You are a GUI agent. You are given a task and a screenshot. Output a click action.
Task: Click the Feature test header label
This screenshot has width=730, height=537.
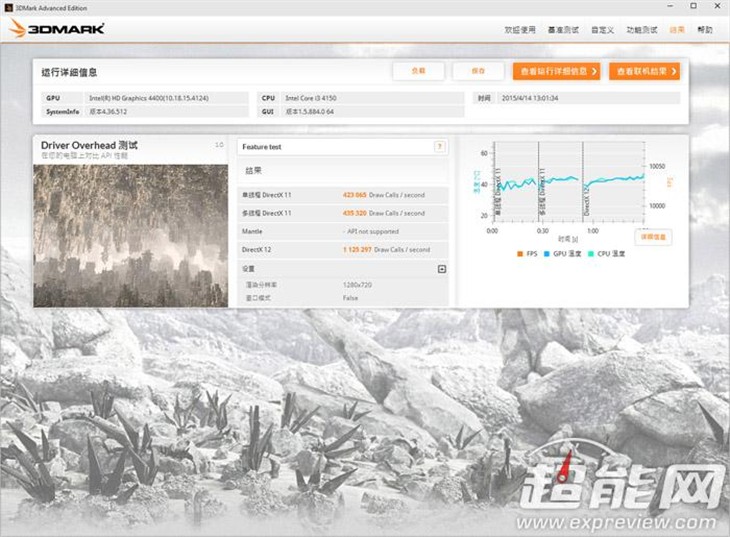coord(262,147)
